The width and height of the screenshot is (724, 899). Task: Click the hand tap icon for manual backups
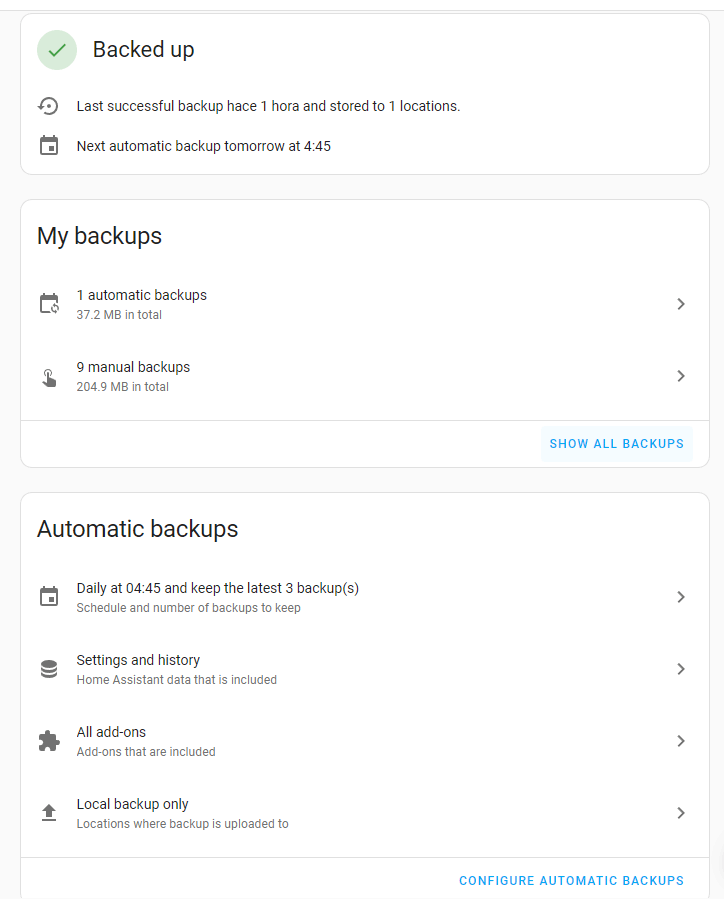point(49,377)
